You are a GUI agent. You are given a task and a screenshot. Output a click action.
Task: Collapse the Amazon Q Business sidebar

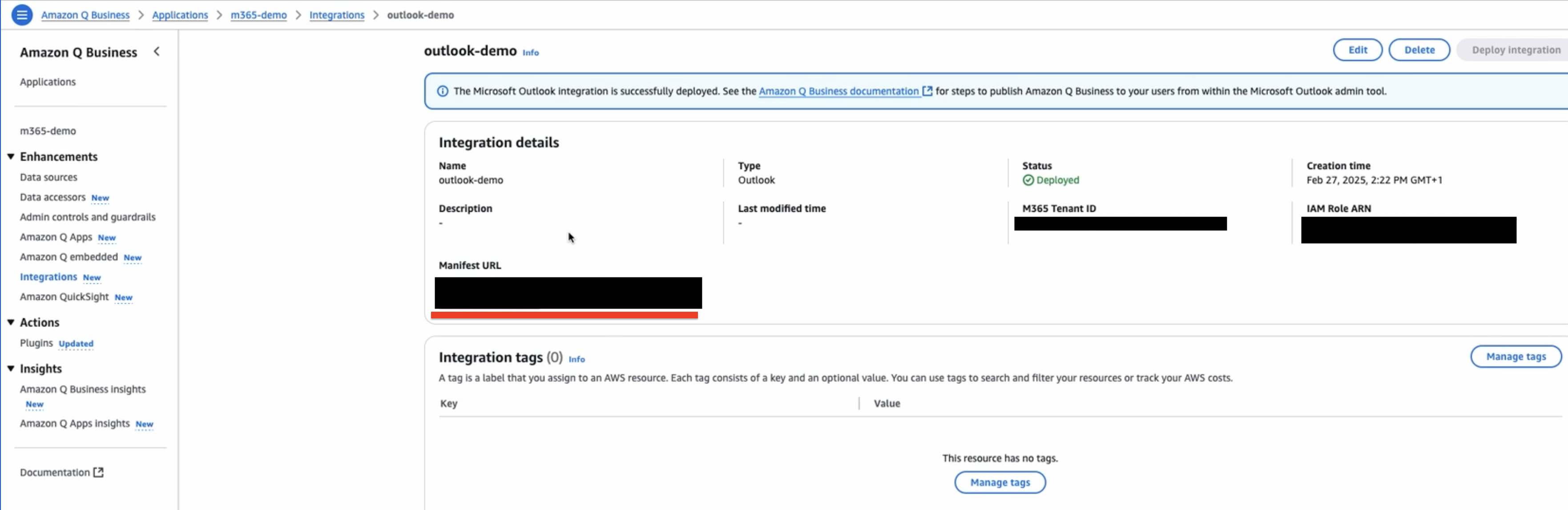pos(157,52)
